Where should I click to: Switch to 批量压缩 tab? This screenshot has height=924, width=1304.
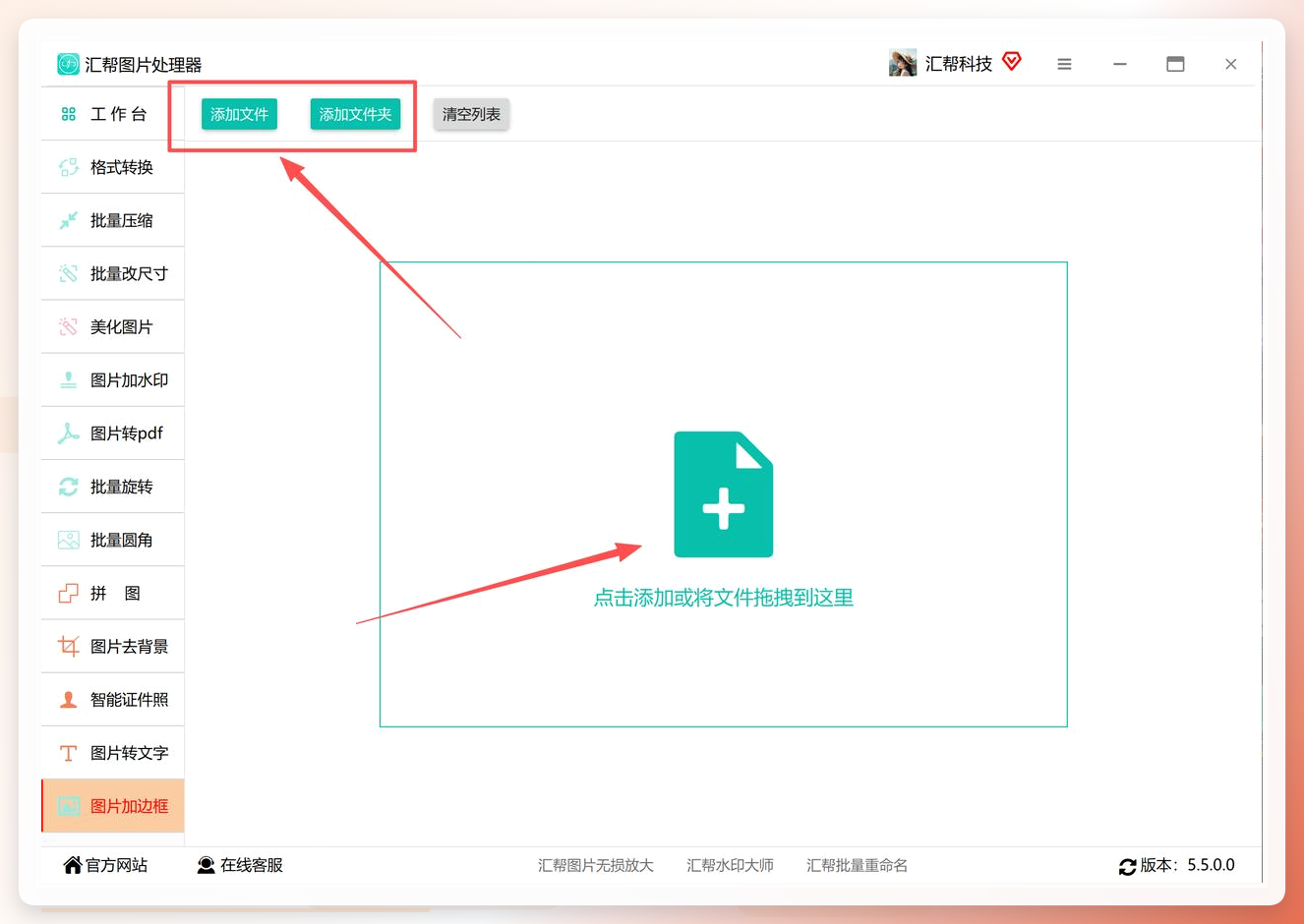coord(113,220)
